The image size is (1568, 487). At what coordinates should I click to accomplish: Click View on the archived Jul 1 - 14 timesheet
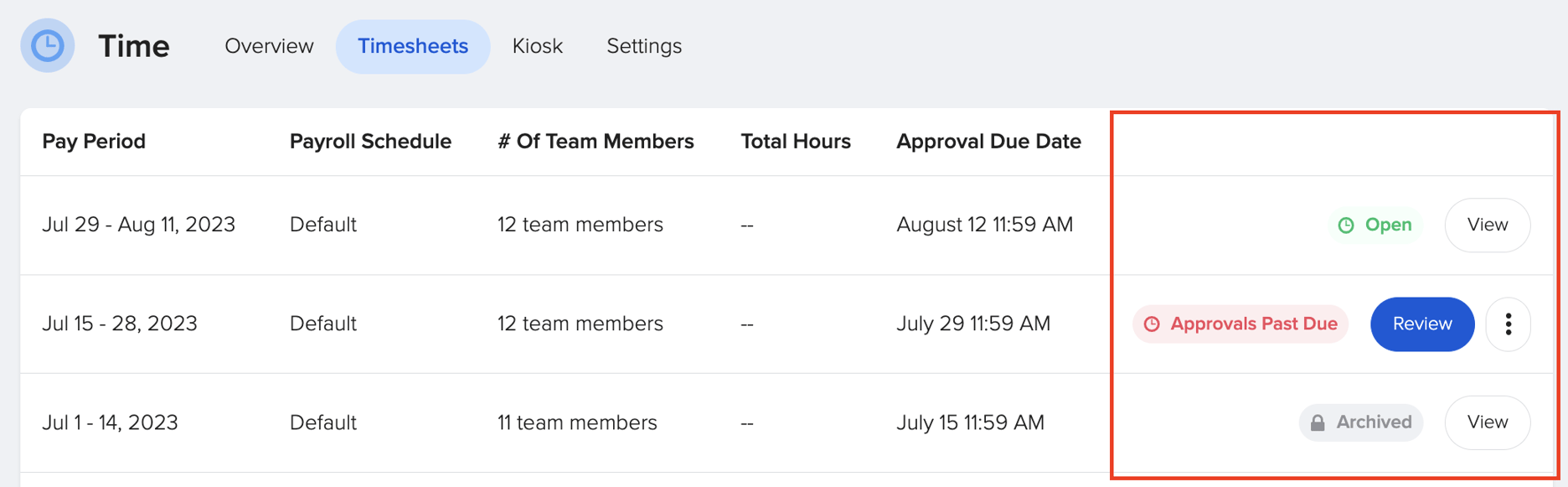tap(1488, 422)
